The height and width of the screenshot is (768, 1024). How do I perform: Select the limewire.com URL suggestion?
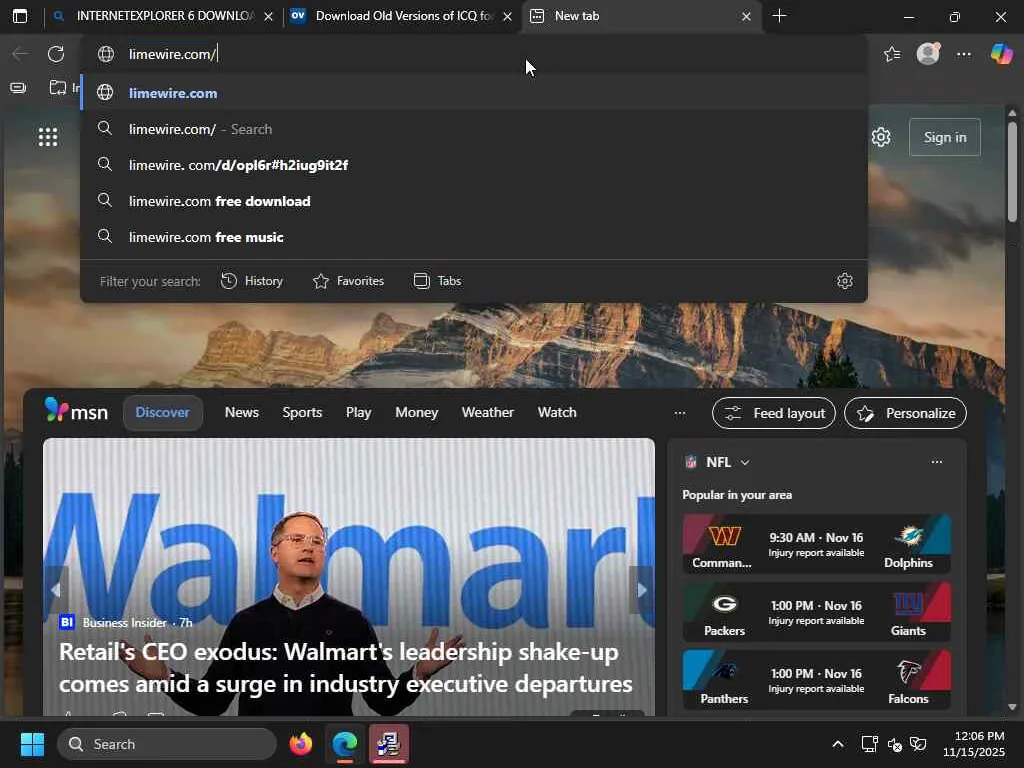tap(474, 93)
